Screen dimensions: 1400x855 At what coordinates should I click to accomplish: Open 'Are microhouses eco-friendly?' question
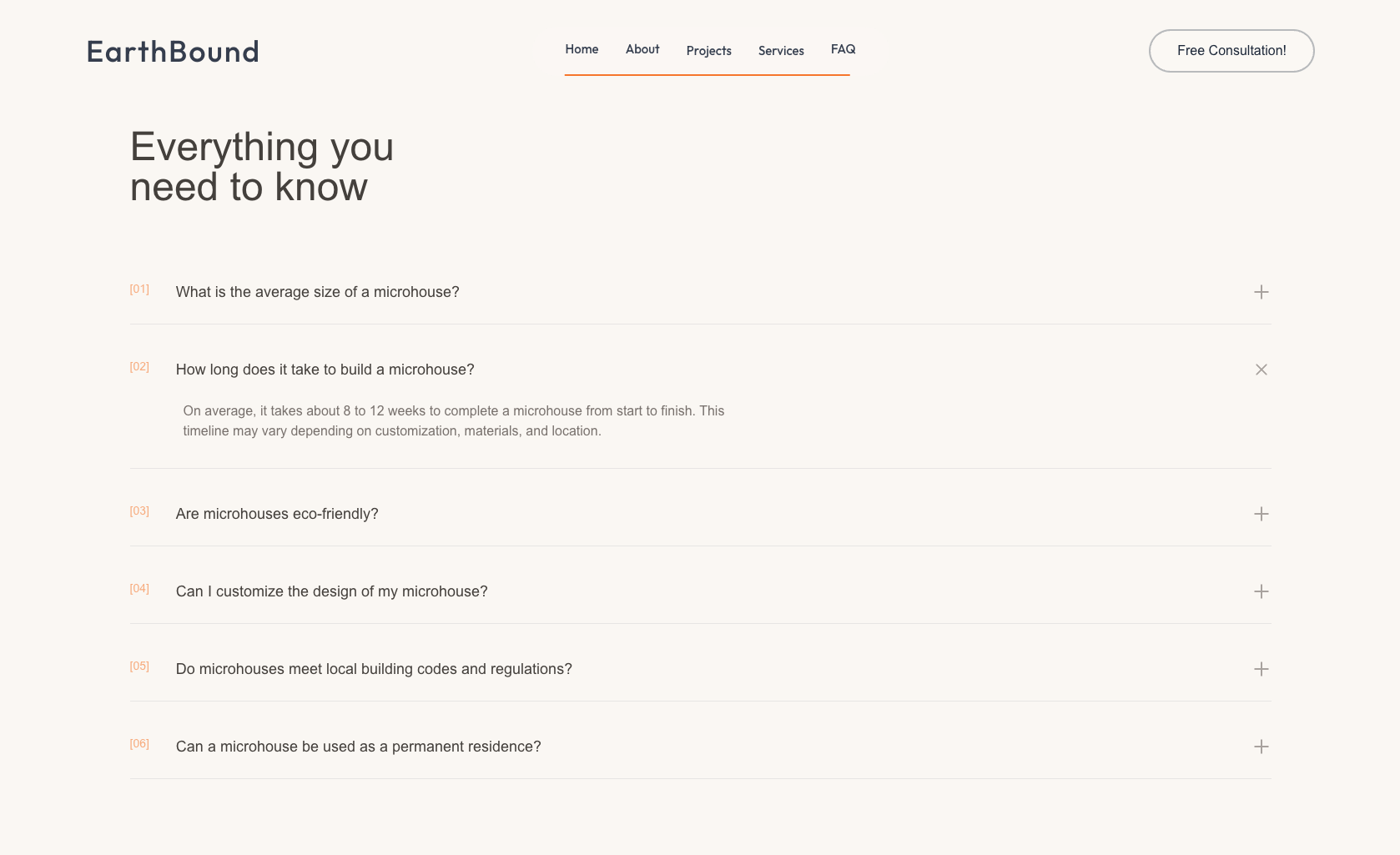click(277, 514)
